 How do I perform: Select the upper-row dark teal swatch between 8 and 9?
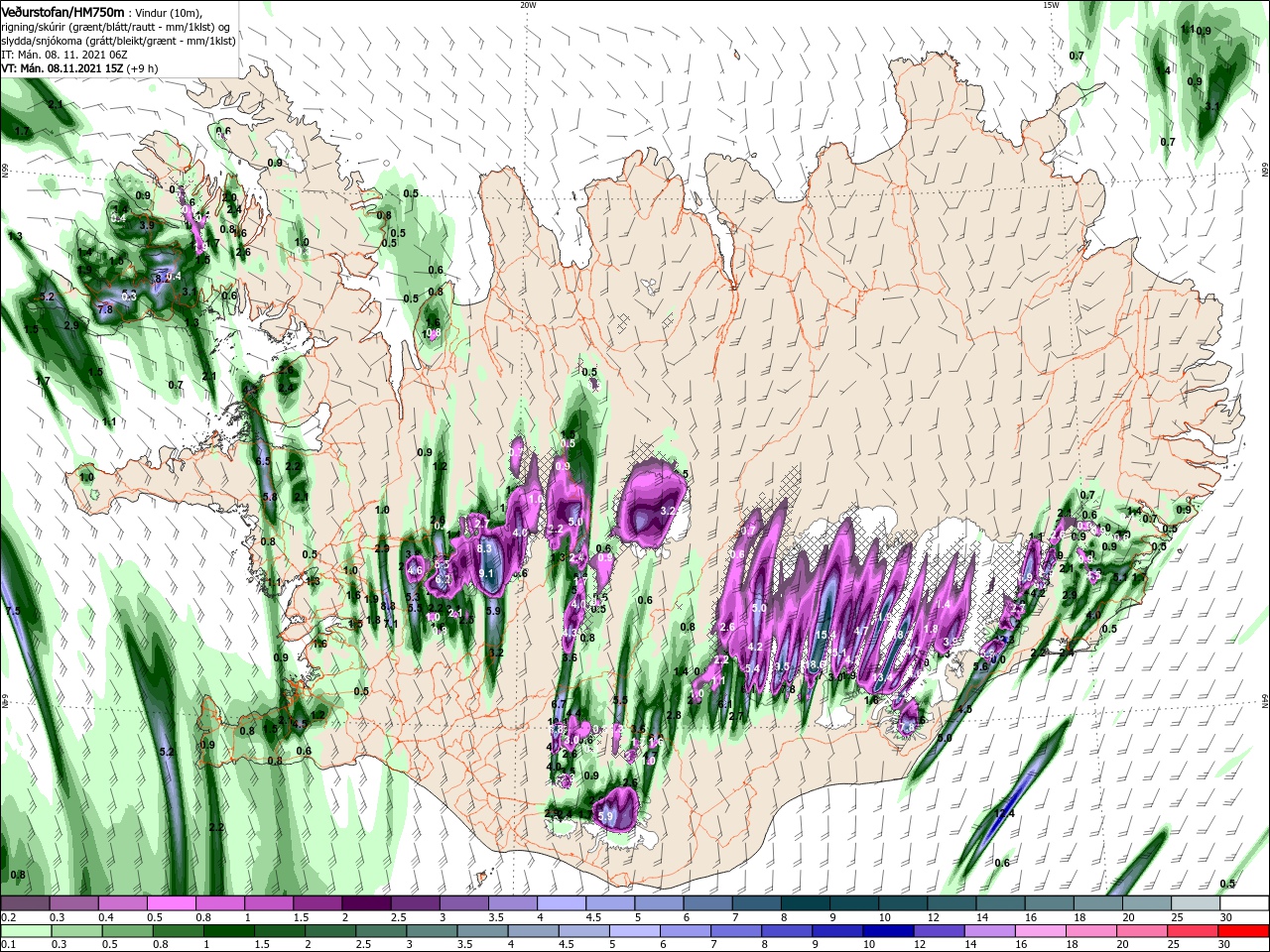[806, 903]
